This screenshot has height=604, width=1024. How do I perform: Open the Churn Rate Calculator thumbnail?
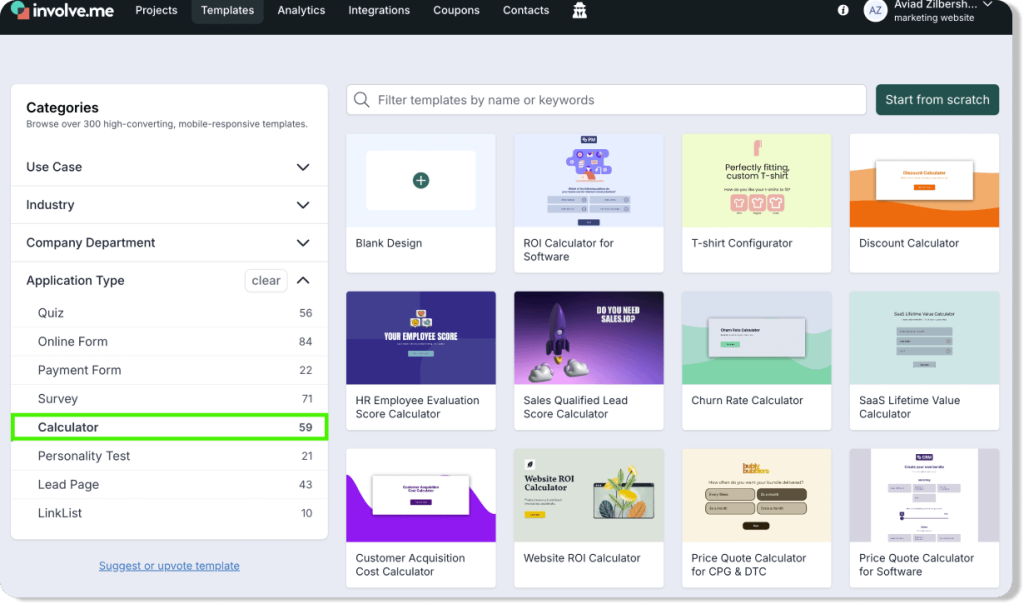click(x=756, y=338)
